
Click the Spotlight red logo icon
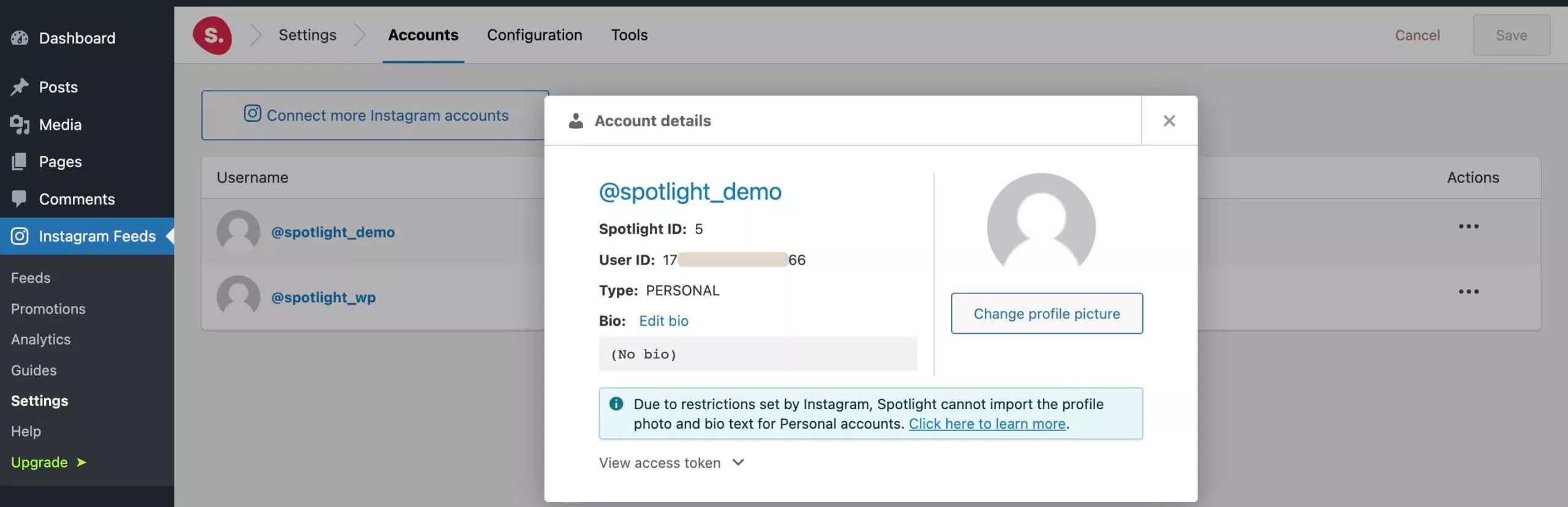[213, 36]
